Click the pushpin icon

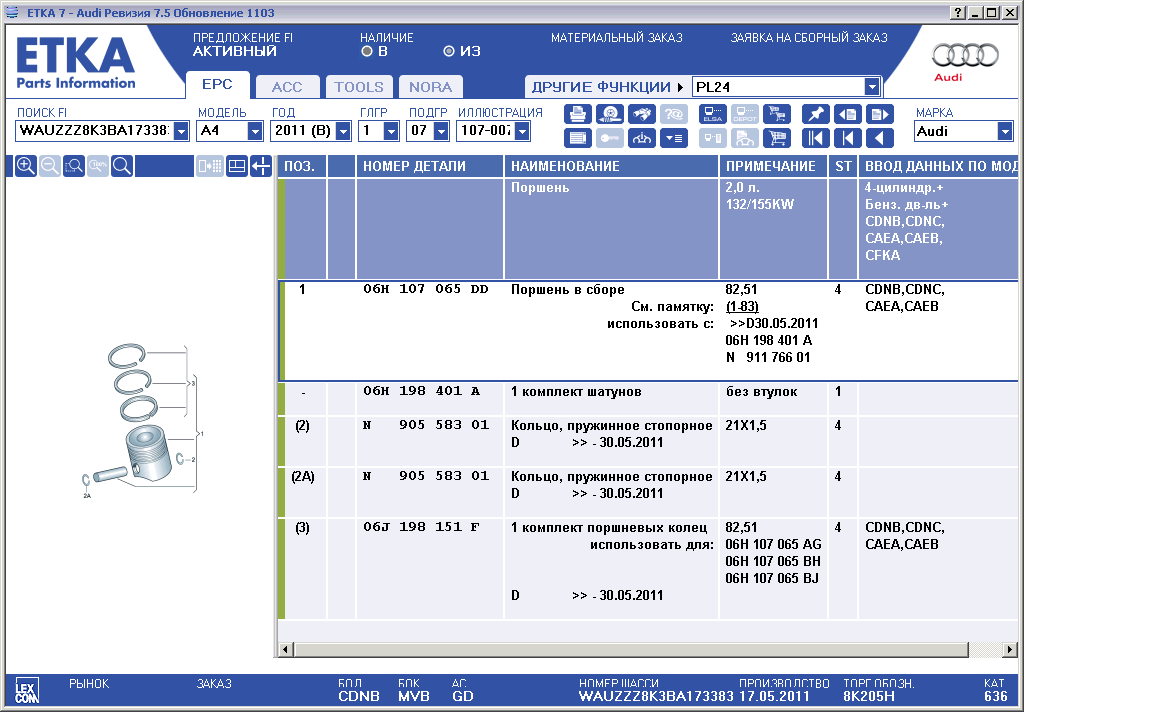[816, 115]
